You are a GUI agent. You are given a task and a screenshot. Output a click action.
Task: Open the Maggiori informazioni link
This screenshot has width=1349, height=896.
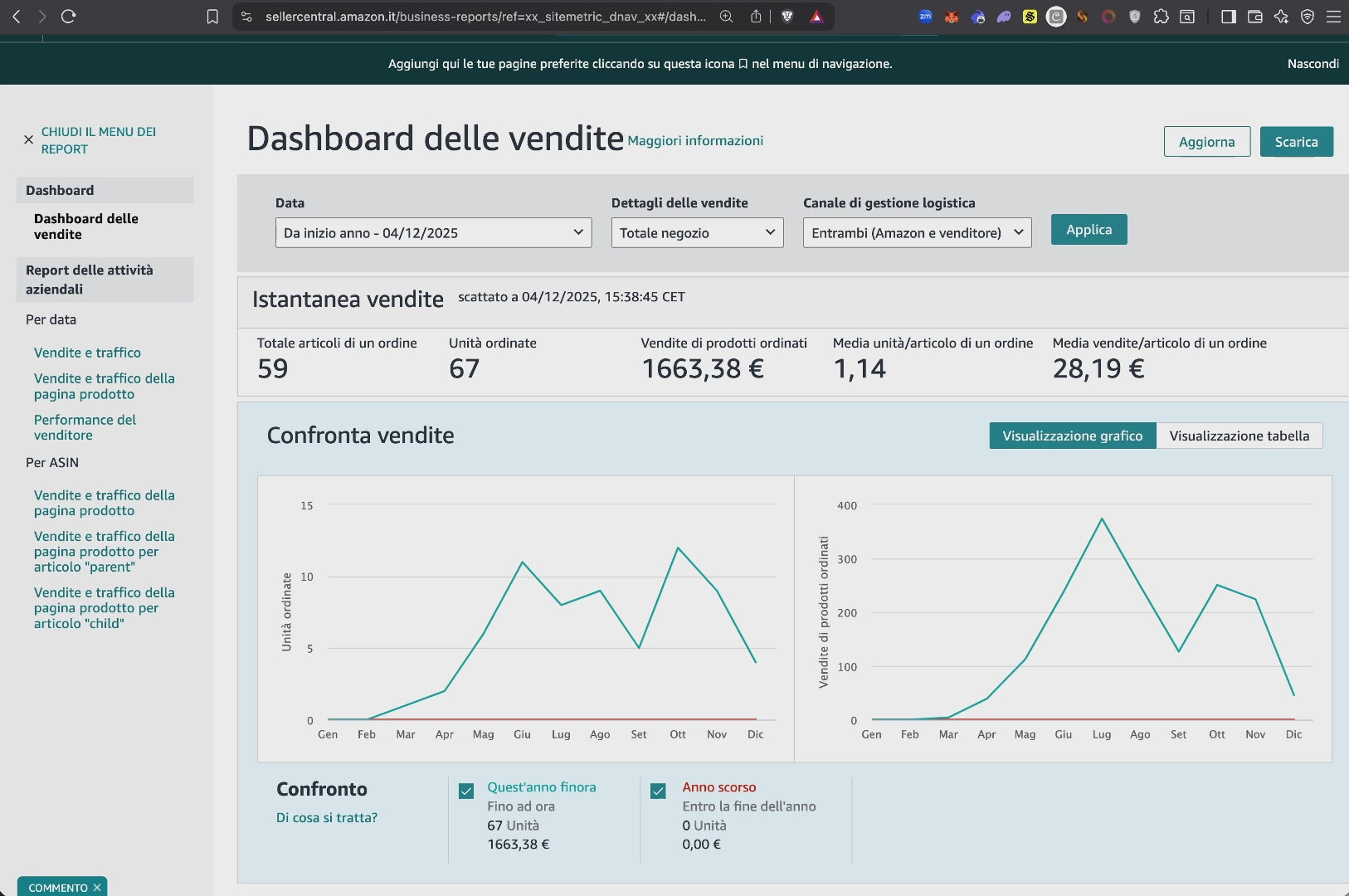coord(695,141)
